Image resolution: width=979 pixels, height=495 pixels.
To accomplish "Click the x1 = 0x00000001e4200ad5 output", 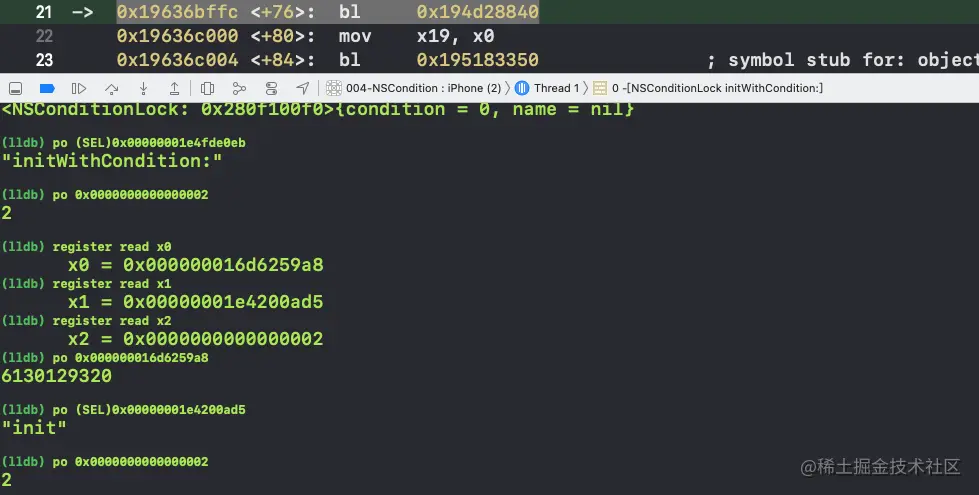I will 195,302.
